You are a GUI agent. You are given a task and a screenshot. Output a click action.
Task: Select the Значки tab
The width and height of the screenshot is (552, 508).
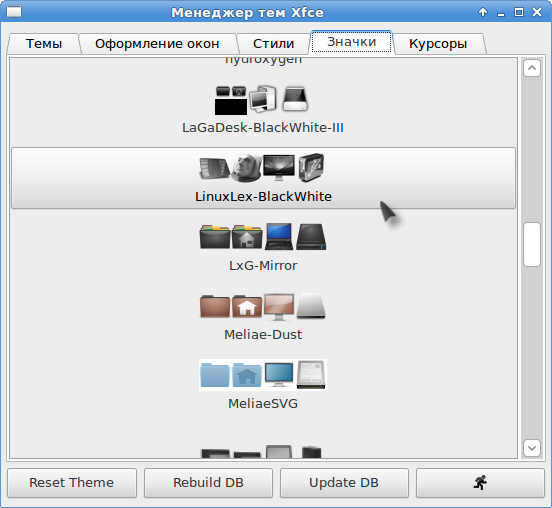point(351,42)
